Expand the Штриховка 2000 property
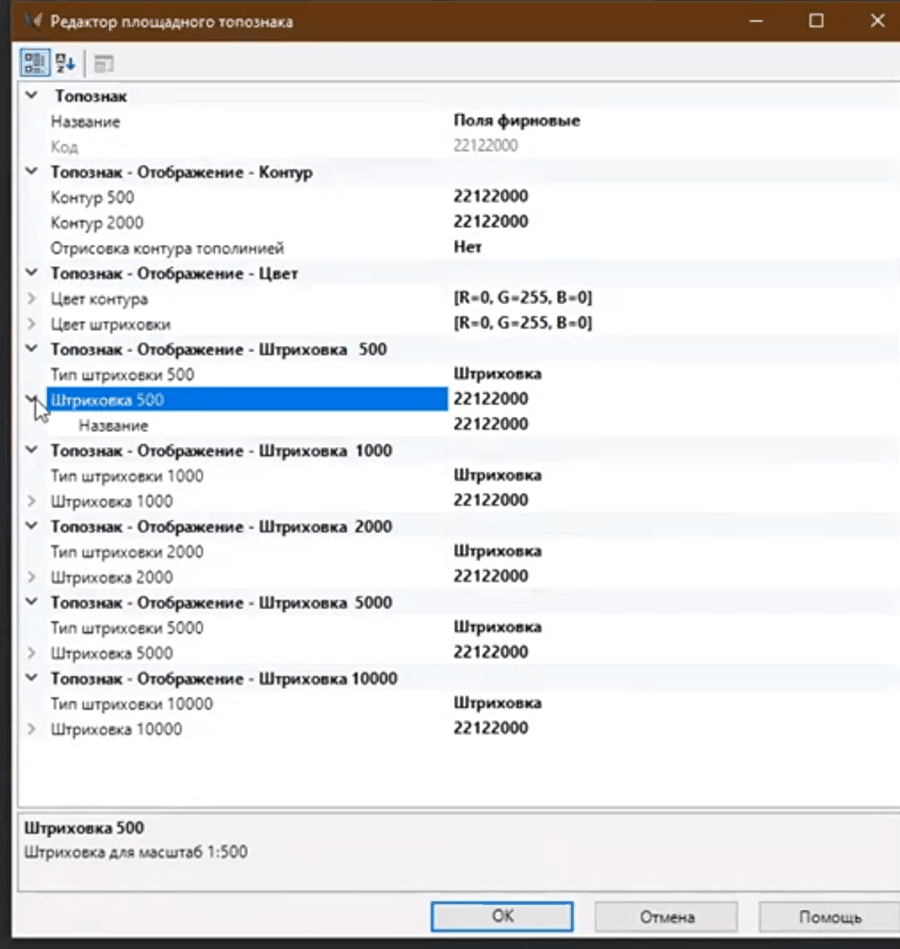 [x=32, y=577]
